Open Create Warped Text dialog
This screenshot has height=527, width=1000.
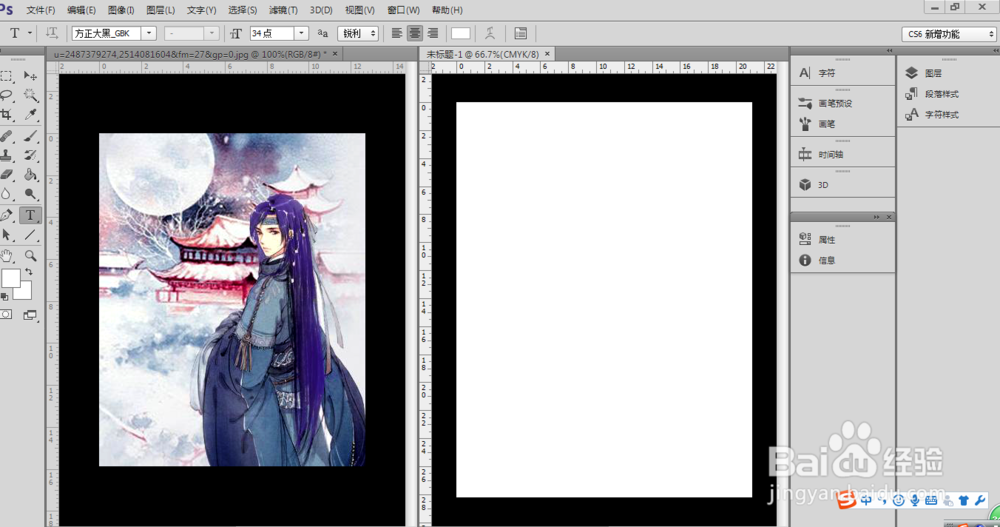click(490, 33)
